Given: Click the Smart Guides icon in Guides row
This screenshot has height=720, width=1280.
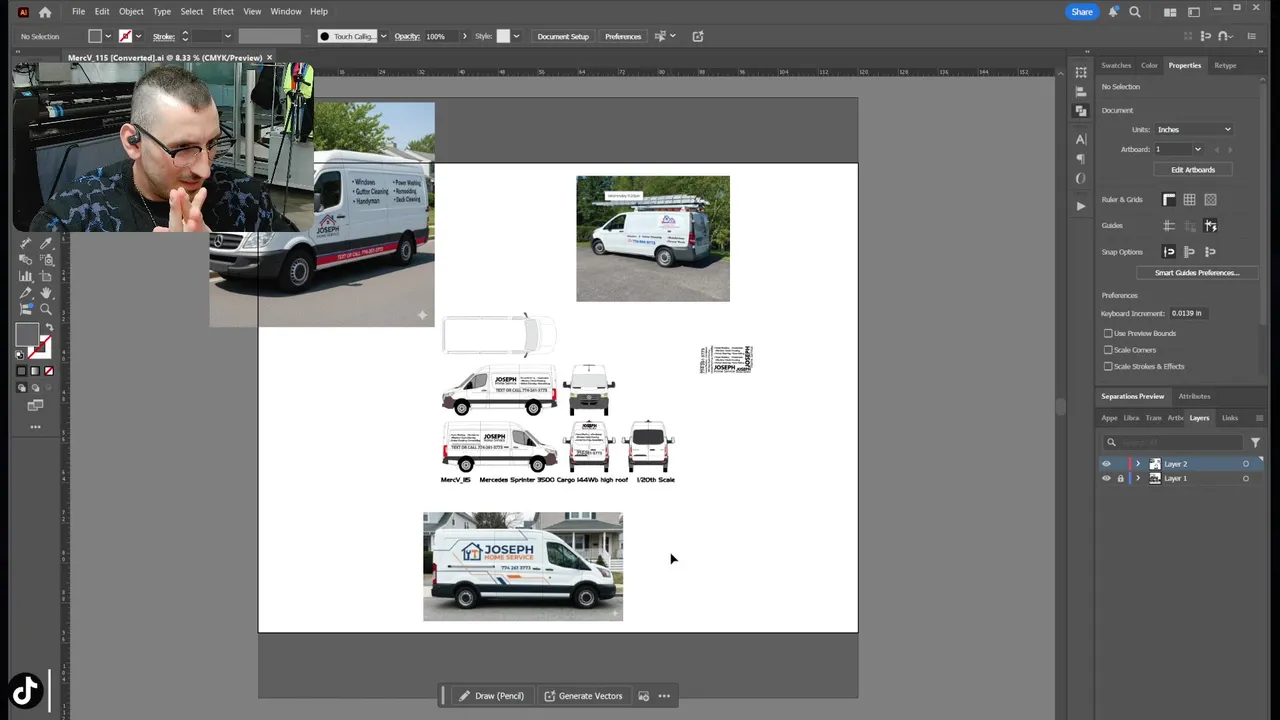Looking at the screenshot, I should point(1210,225).
